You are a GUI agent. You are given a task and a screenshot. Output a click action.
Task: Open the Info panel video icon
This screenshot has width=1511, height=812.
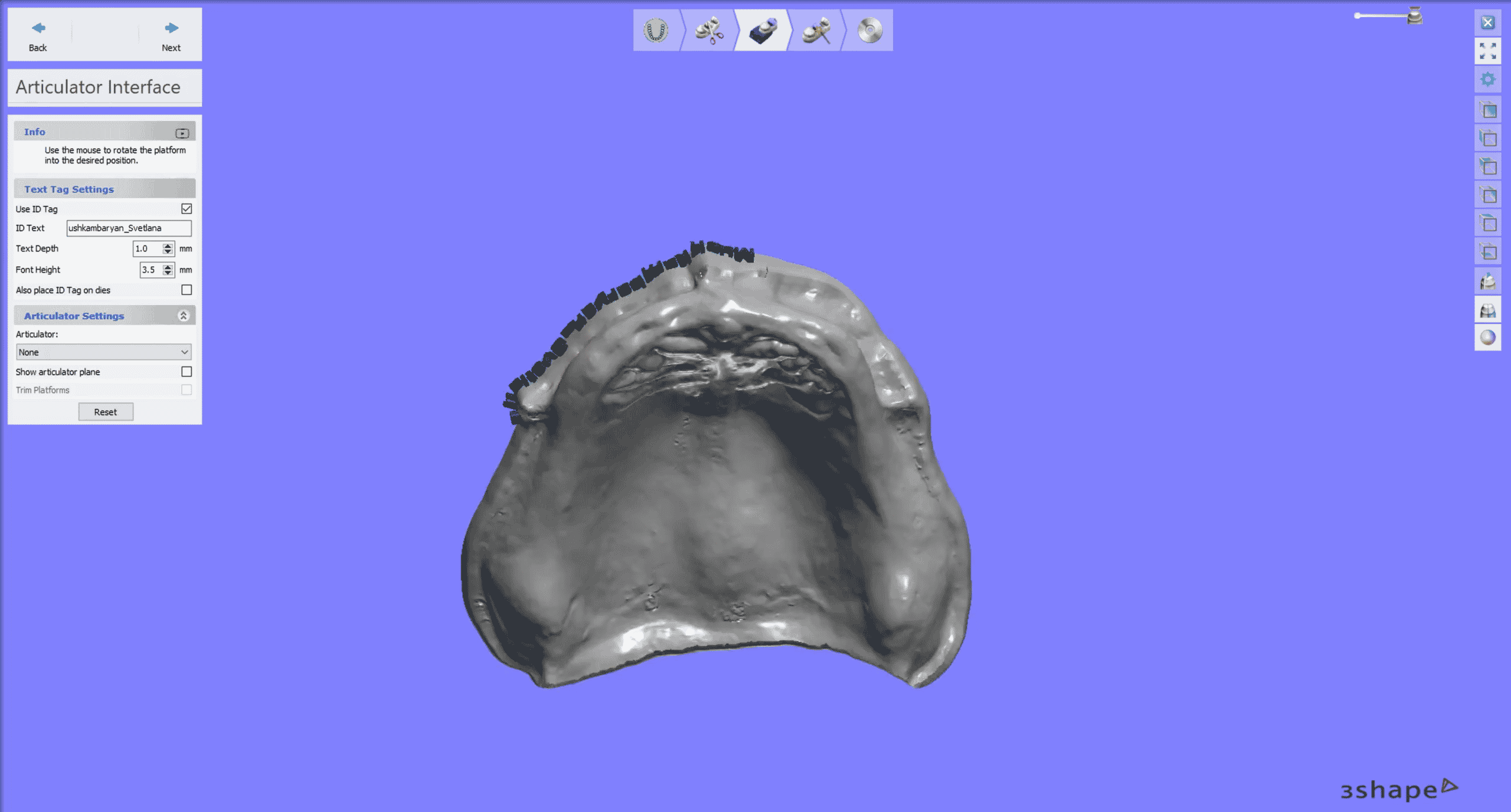[182, 133]
